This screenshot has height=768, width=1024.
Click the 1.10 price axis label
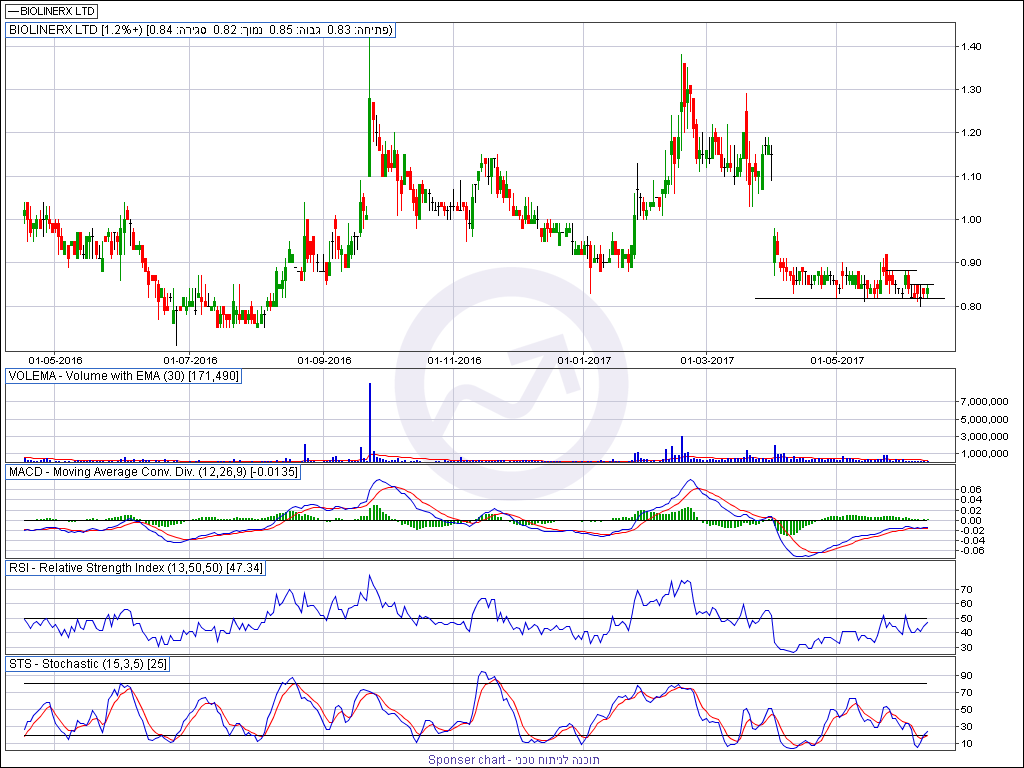970,176
